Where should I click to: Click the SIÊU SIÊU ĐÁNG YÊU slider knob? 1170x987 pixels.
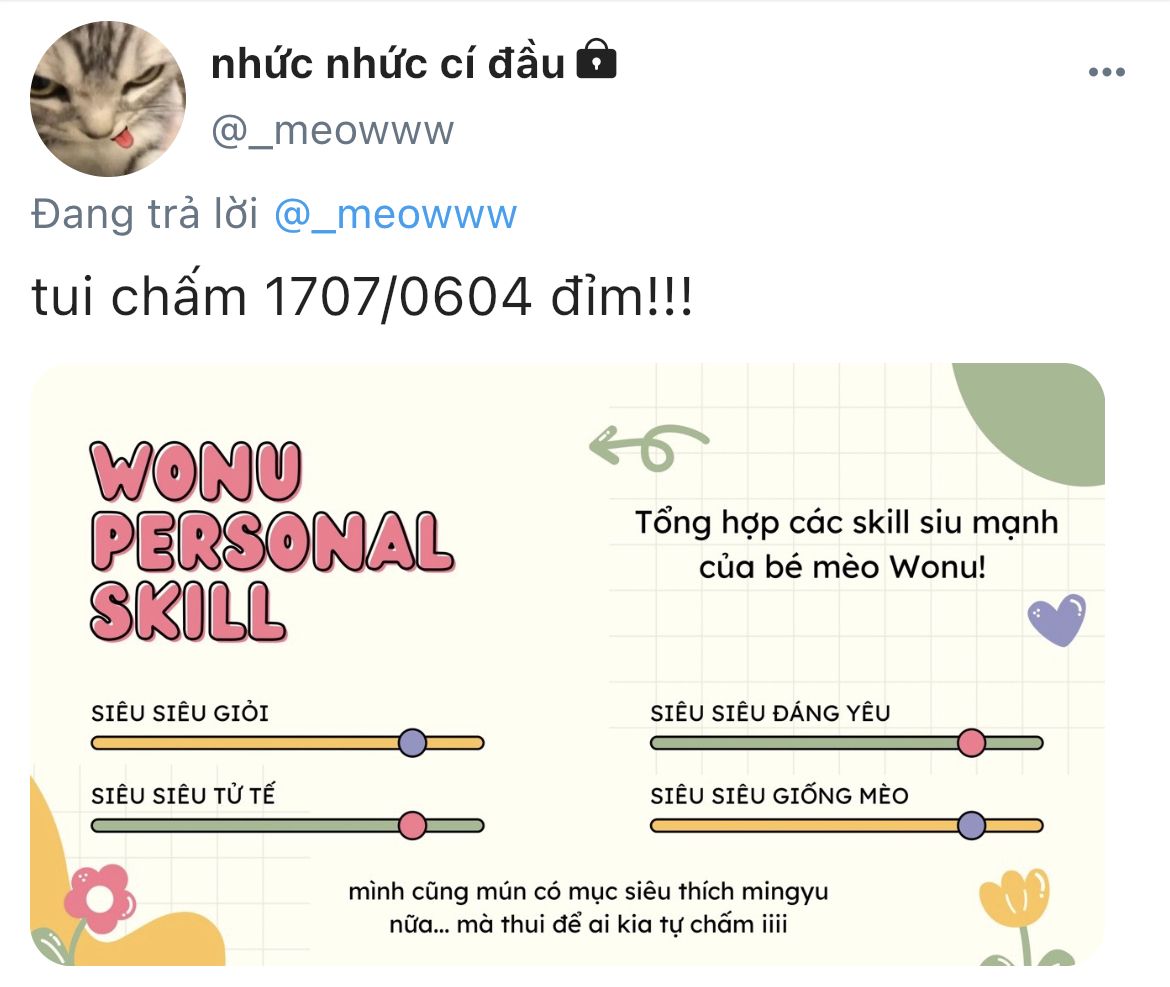(971, 743)
